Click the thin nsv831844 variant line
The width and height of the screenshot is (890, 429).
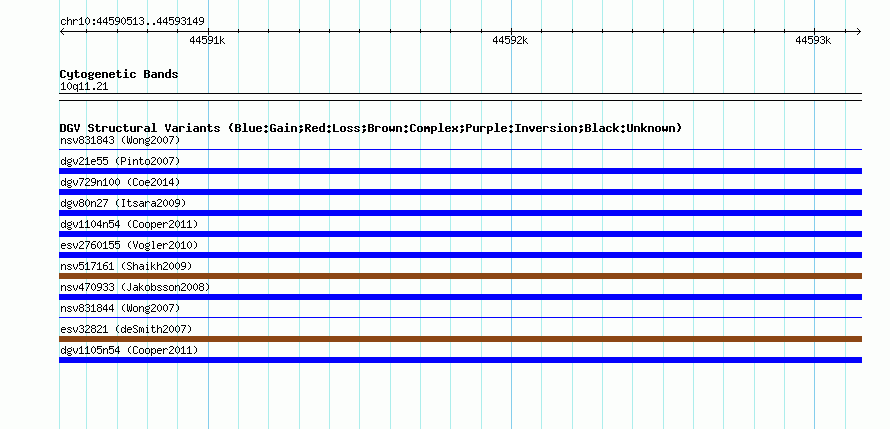pyautogui.click(x=460, y=318)
